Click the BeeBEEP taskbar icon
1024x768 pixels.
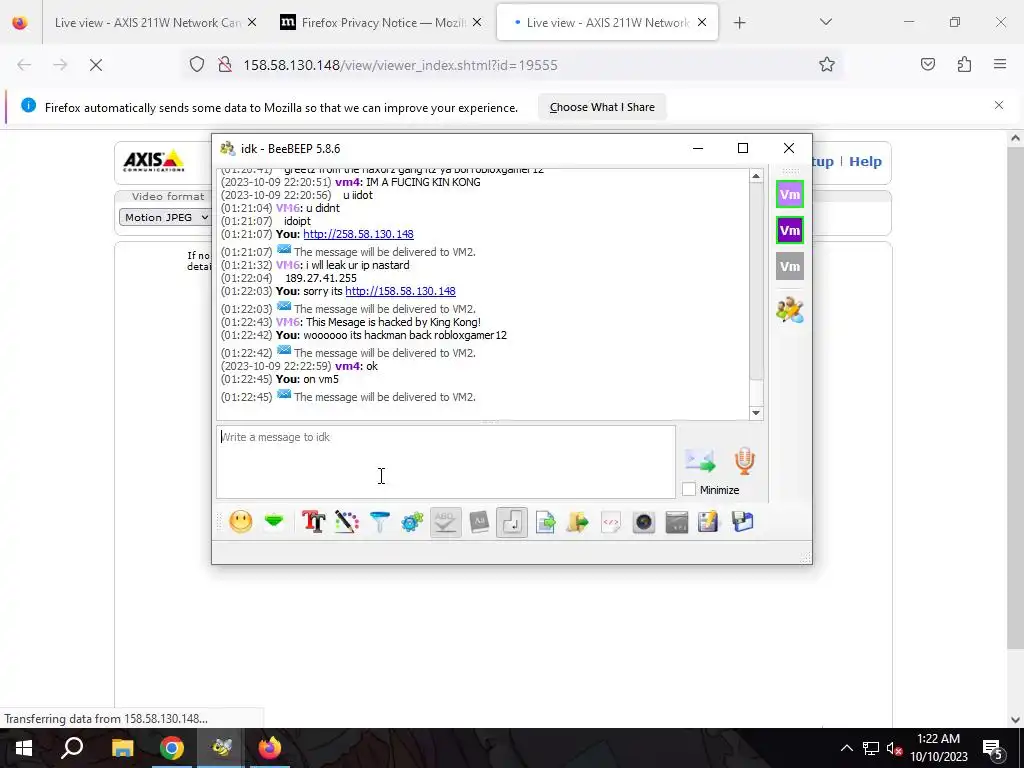point(221,748)
